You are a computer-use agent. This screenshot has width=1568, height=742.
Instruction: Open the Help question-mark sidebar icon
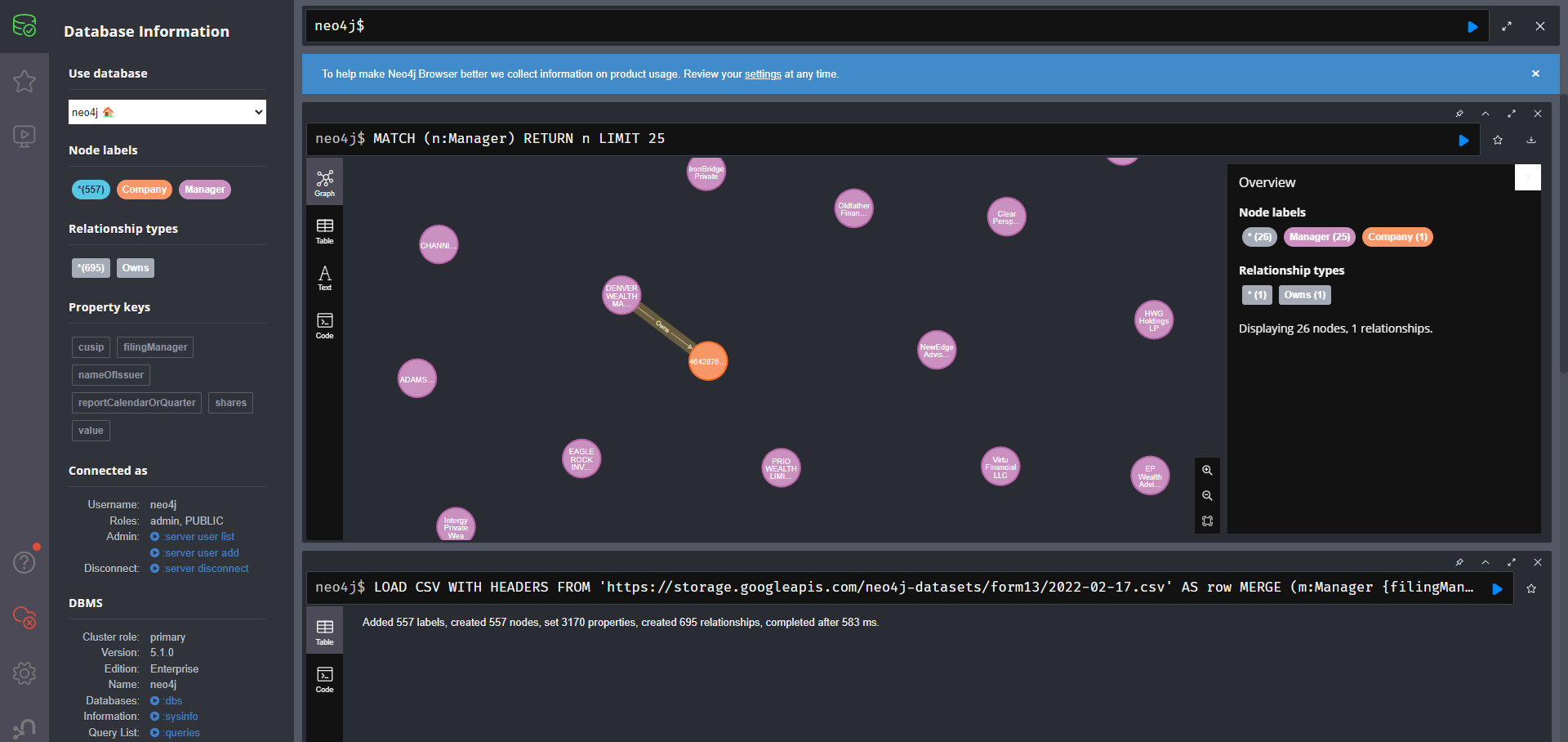[24, 562]
